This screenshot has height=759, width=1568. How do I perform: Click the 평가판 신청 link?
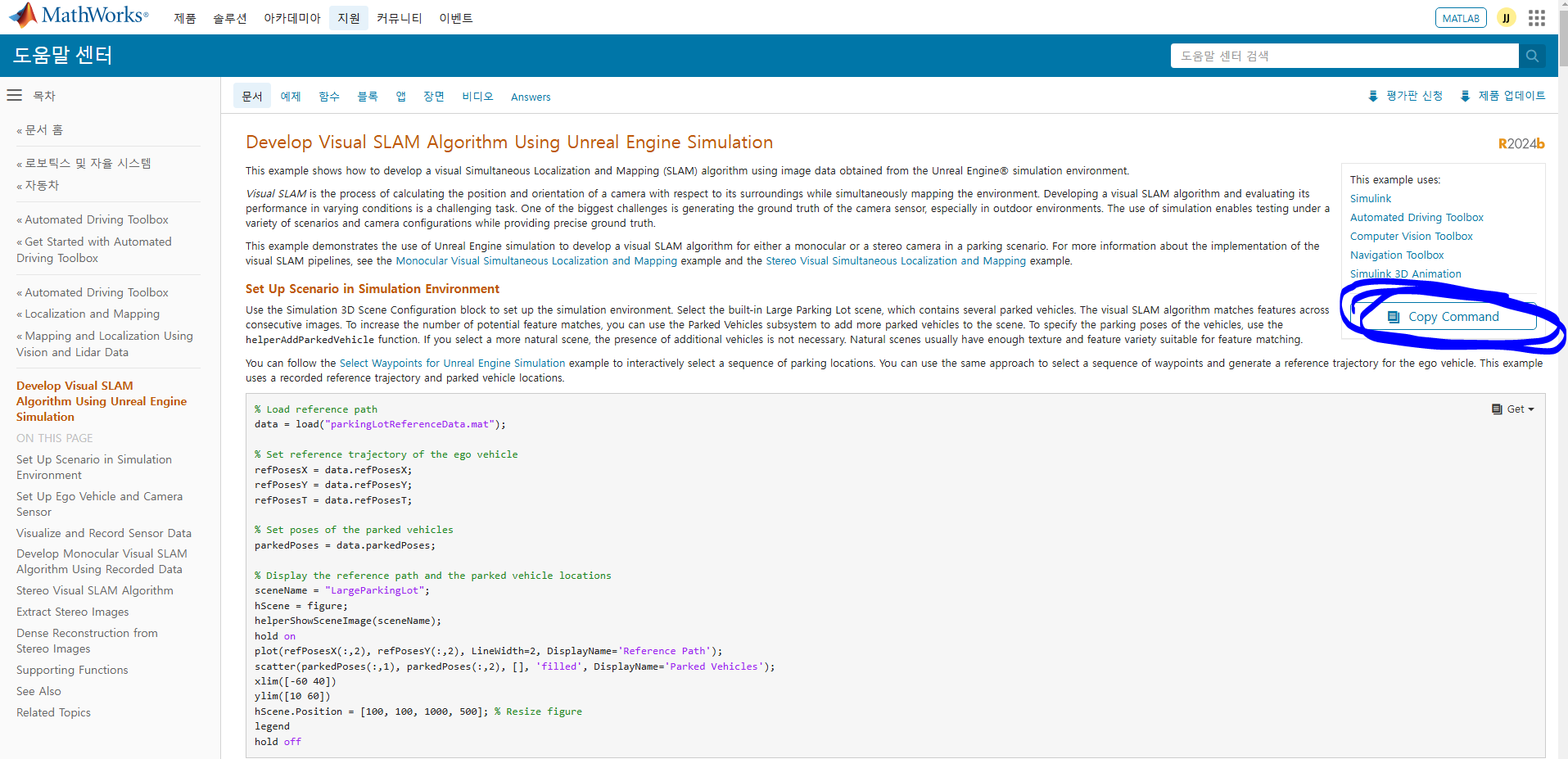tap(1414, 97)
